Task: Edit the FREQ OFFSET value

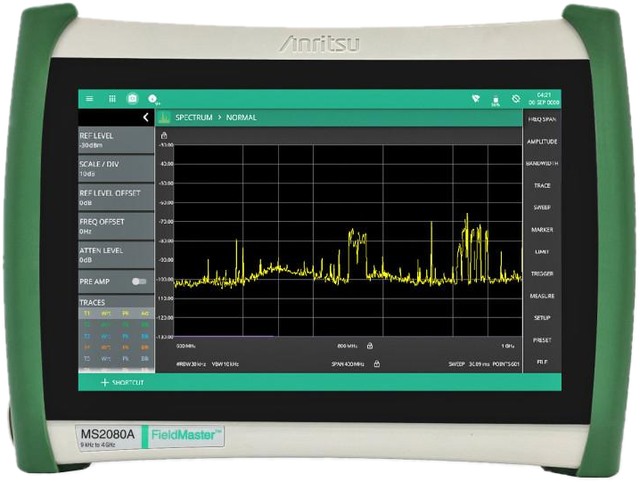Action: pyautogui.click(x=116, y=226)
